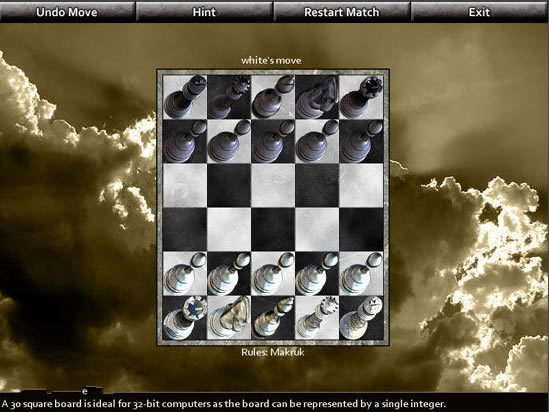The image size is (549, 412).
Task: Select the white king in bottom-right corner
Action: click(361, 317)
